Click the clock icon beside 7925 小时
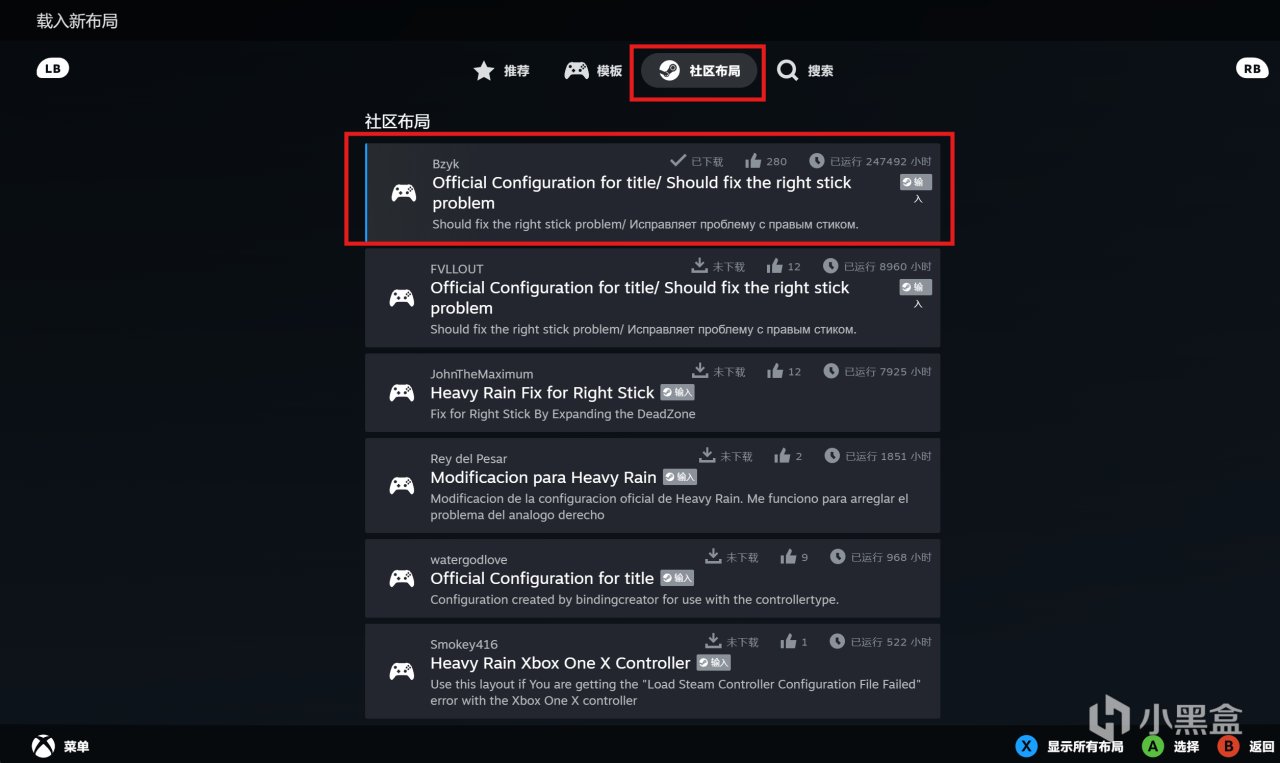Screen dimensions: 1280x763 831,371
